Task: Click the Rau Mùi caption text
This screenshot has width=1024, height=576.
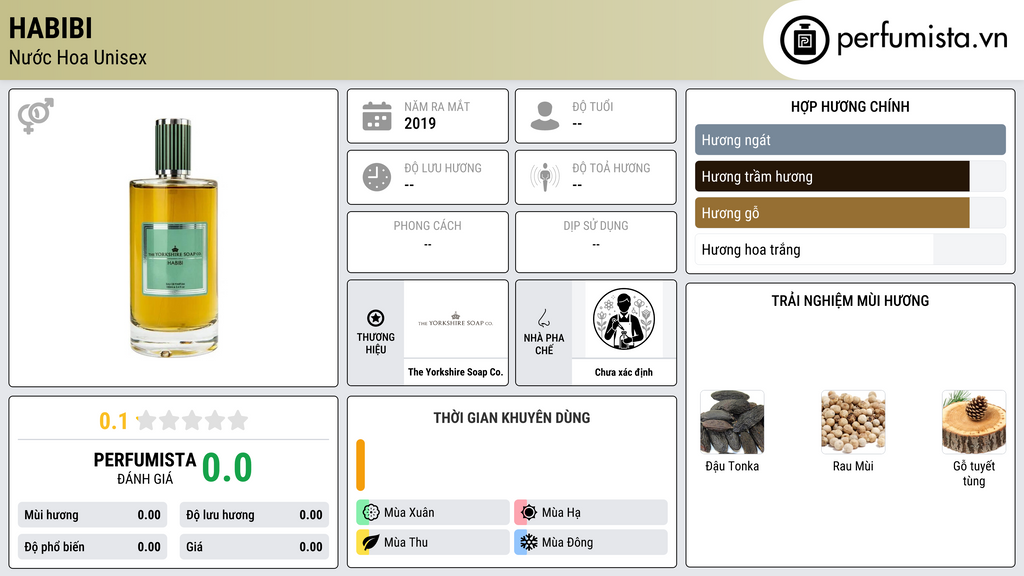Action: pyautogui.click(x=853, y=466)
